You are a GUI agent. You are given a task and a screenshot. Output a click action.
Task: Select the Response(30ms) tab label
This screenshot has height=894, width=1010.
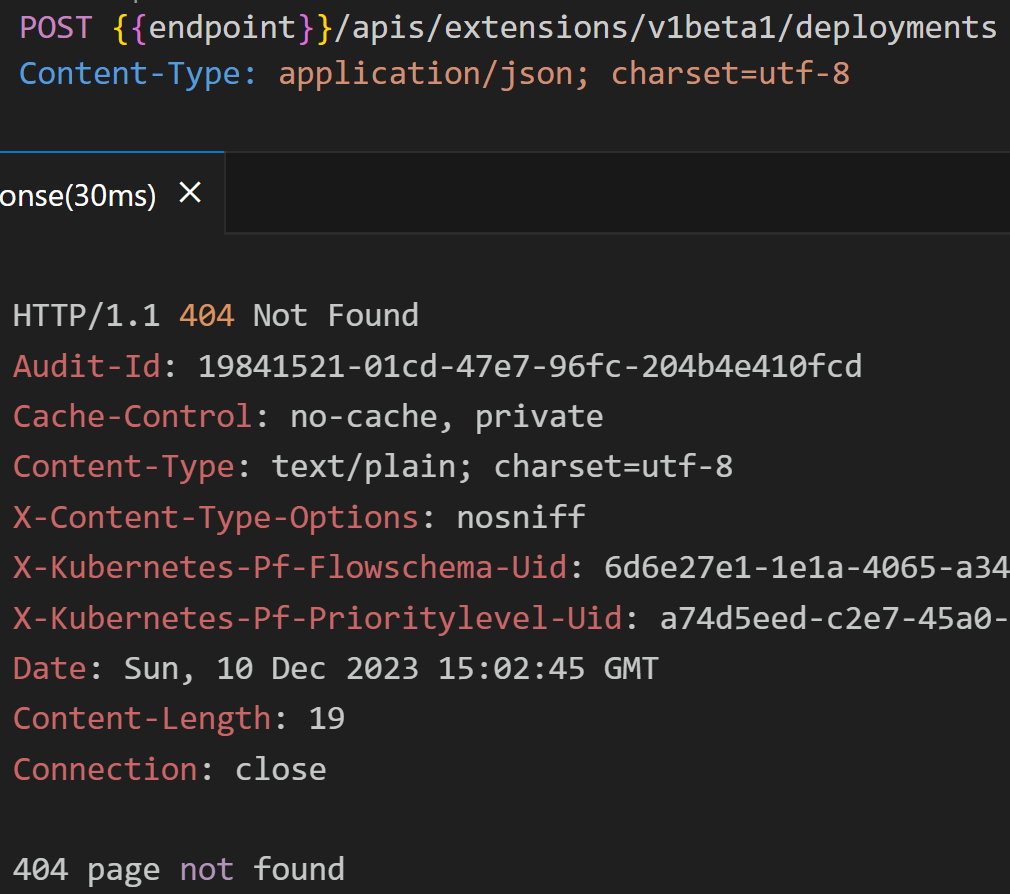pos(78,195)
